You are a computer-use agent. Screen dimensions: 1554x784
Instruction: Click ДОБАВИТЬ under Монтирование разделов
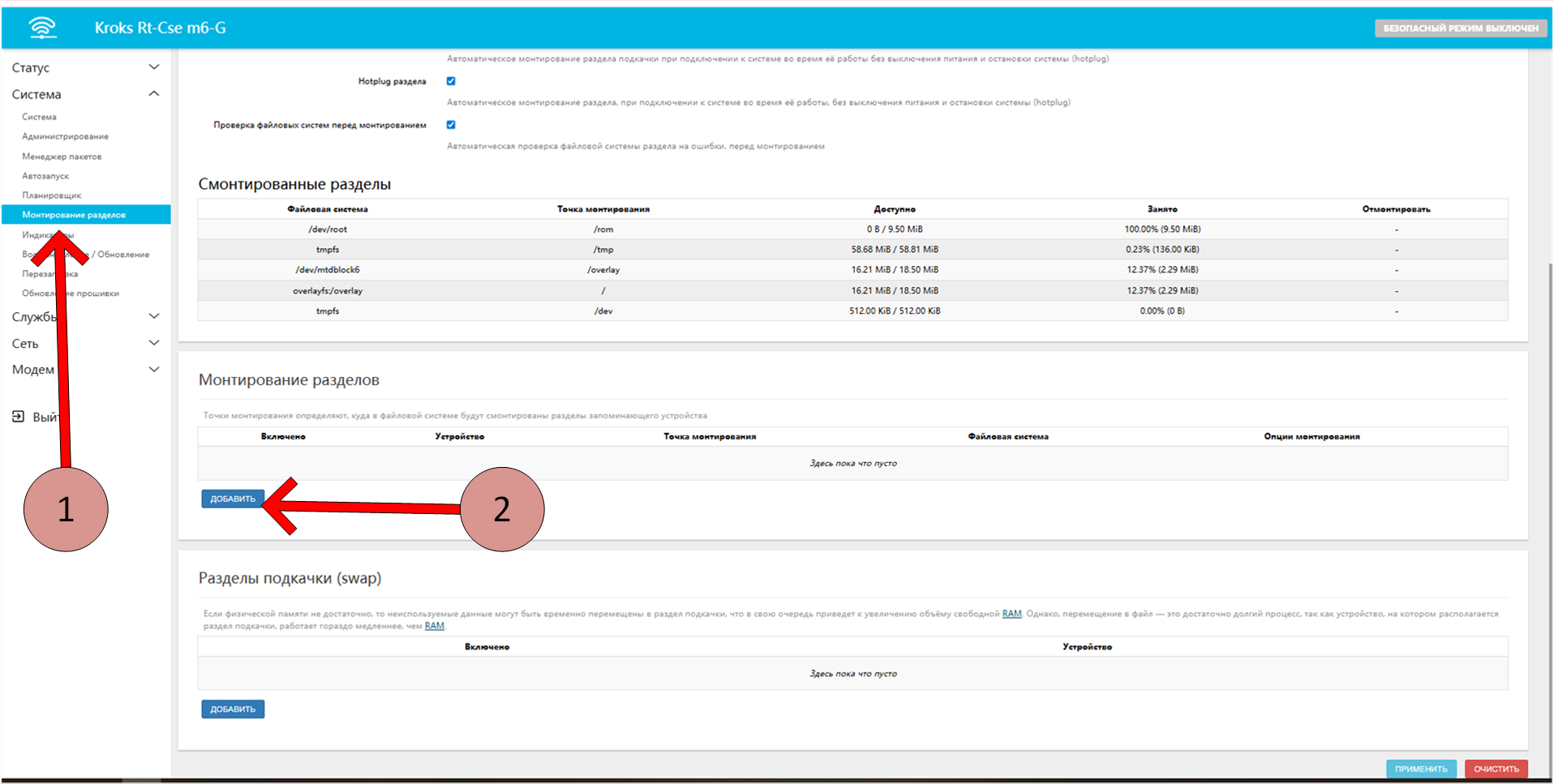(233, 499)
